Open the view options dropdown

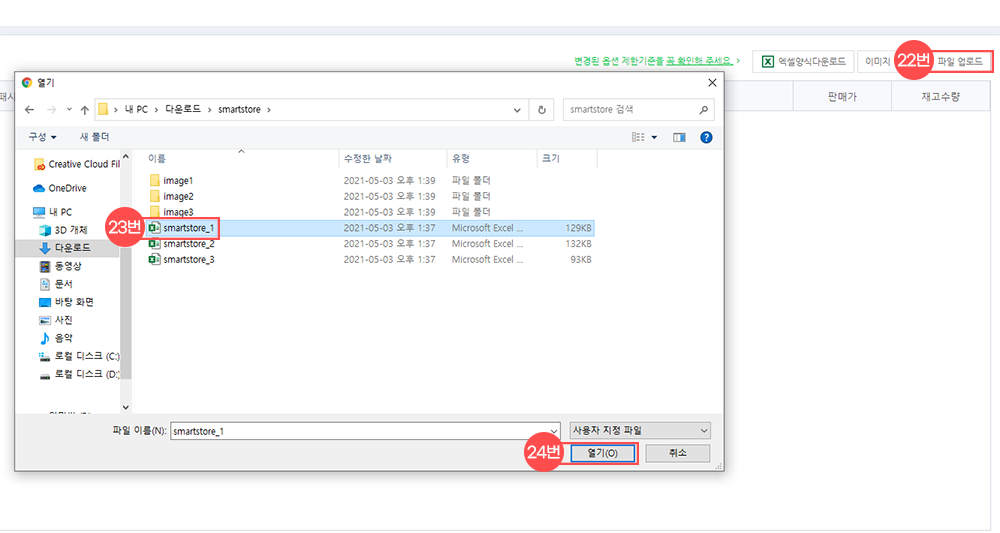point(654,137)
